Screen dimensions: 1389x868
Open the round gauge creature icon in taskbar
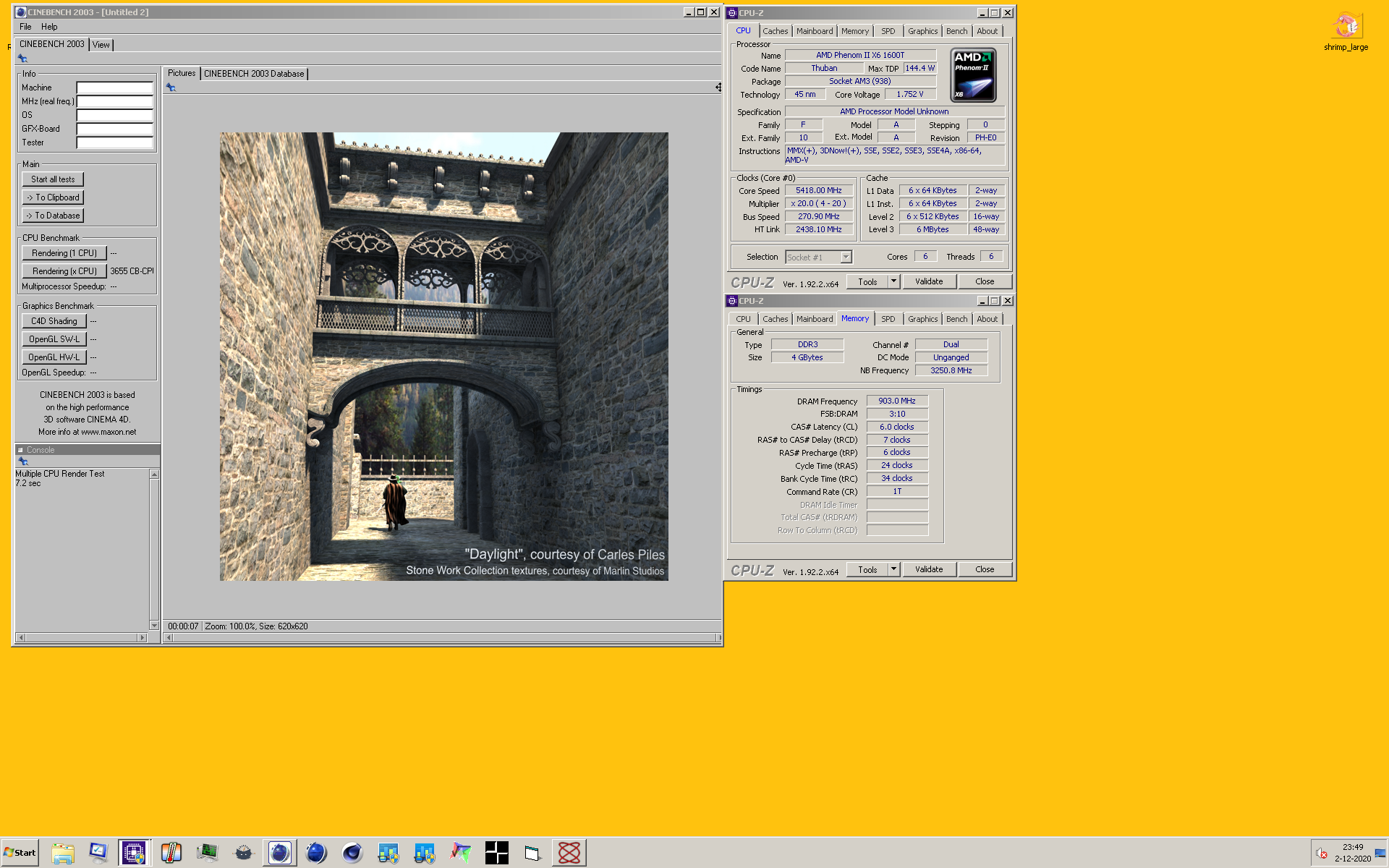coord(243,854)
